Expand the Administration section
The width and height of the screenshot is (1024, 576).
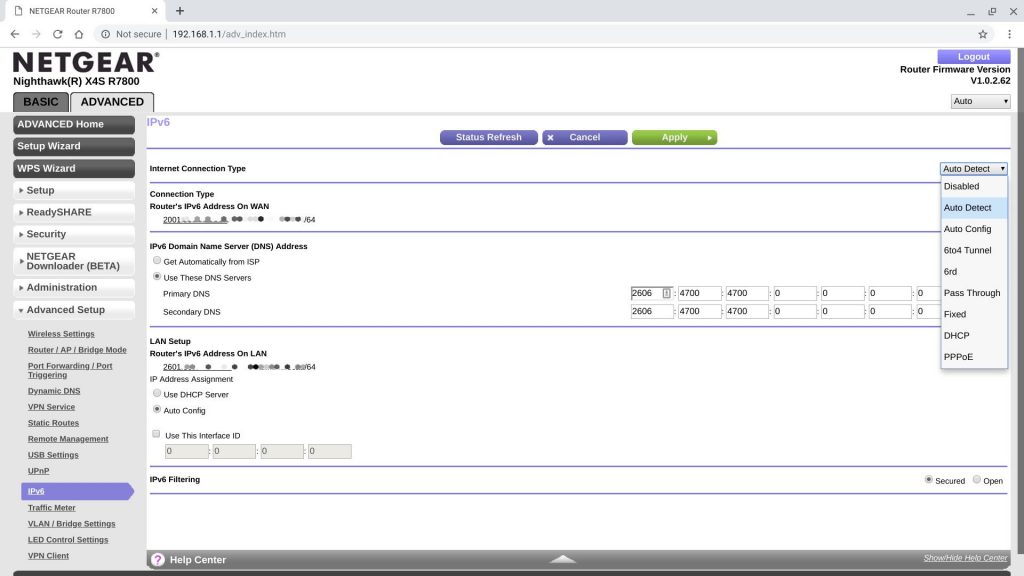click(x=74, y=287)
